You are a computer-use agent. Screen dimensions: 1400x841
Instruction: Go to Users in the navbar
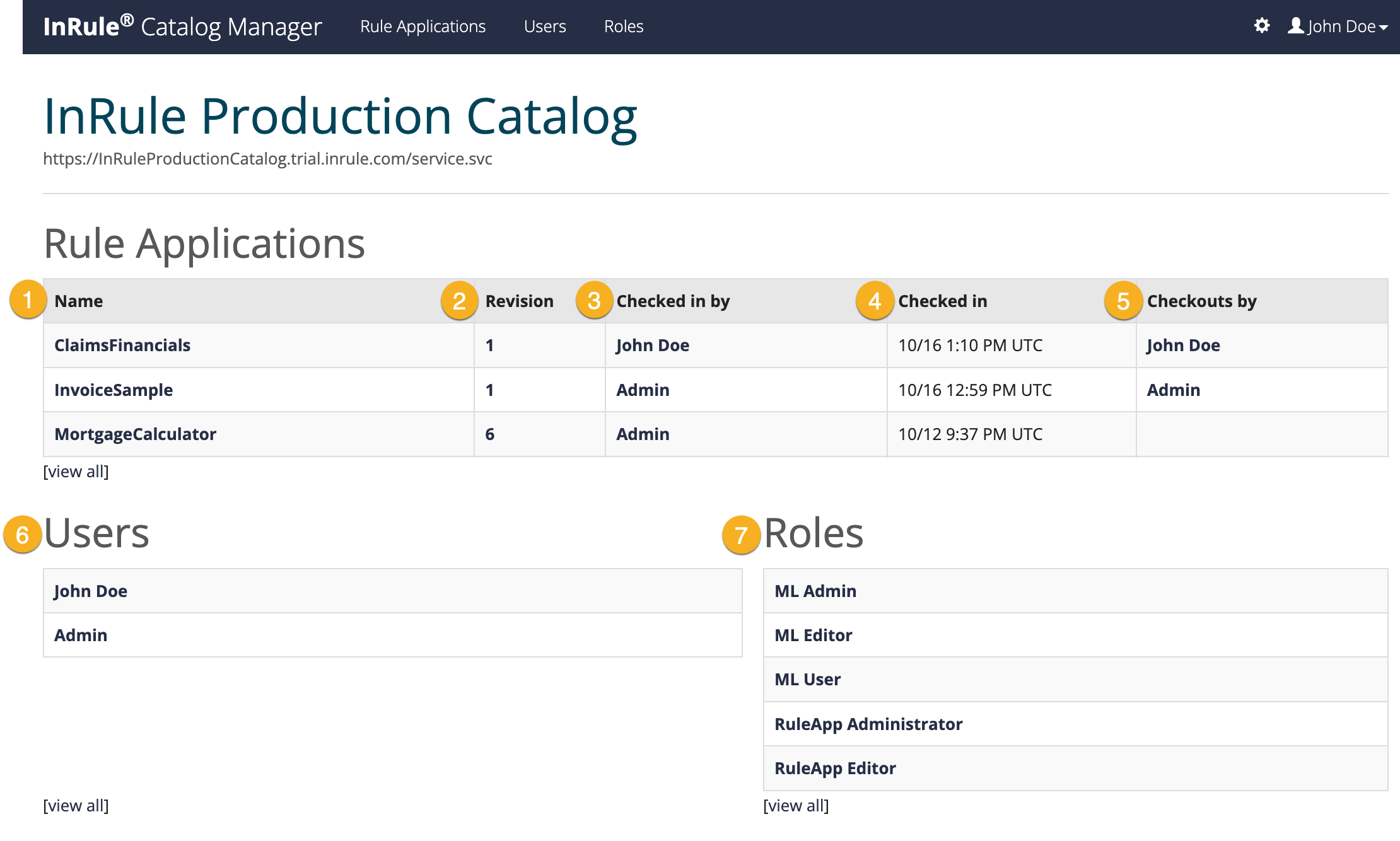[545, 26]
